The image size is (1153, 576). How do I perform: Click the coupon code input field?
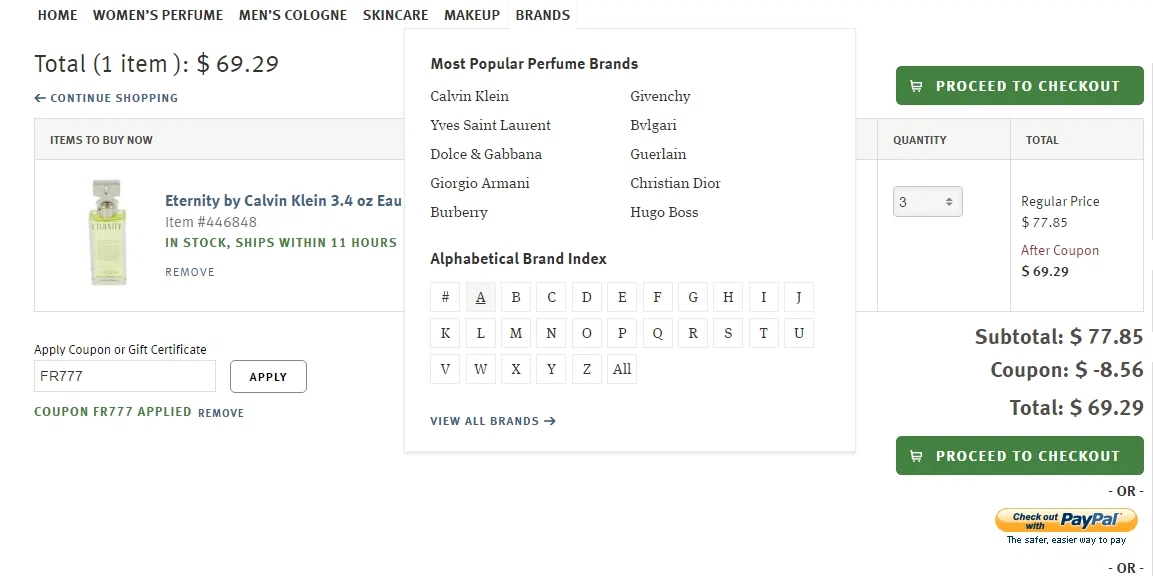(x=125, y=376)
